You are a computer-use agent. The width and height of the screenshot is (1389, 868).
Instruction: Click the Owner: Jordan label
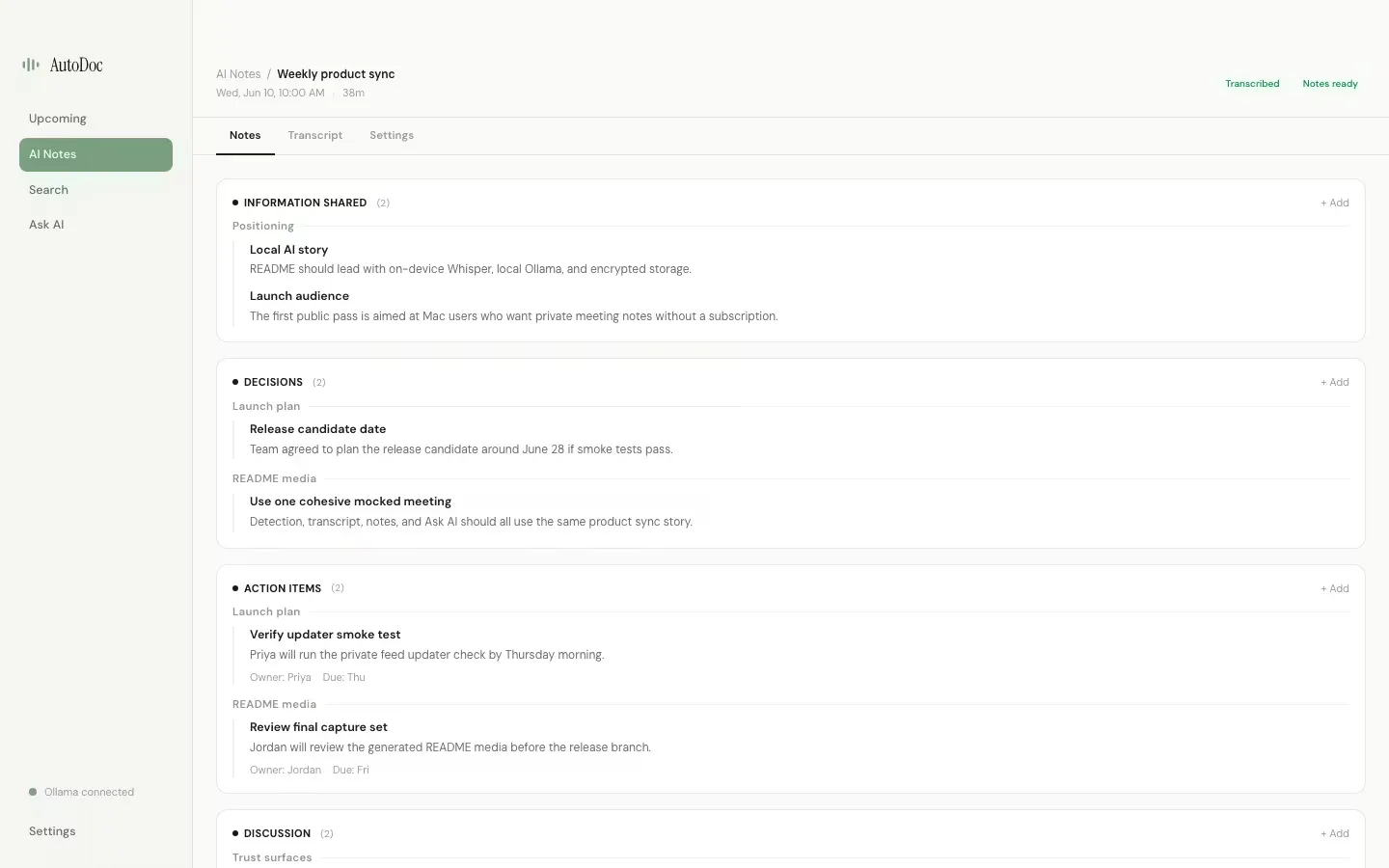(286, 770)
